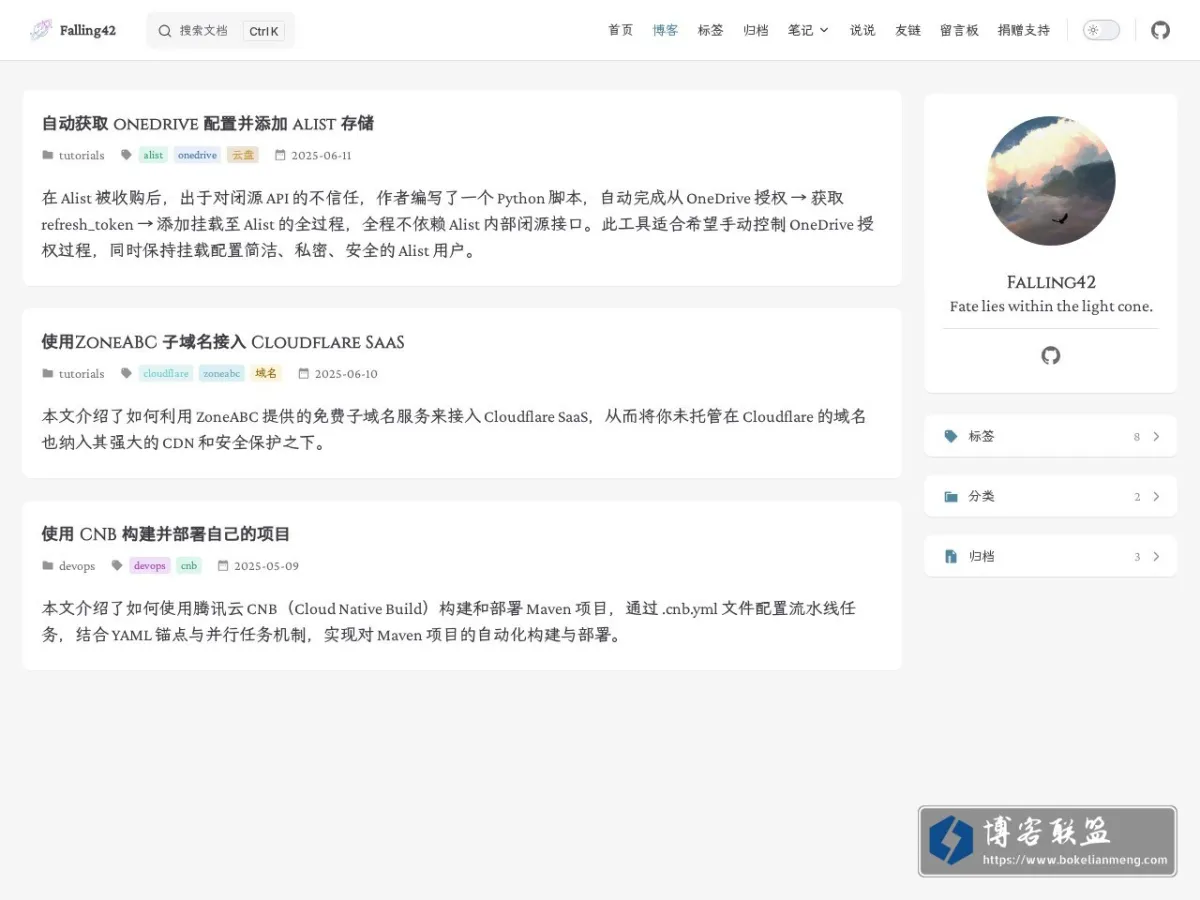Expand the 笔记 dropdown menu
Viewport: 1200px width, 900px height.
point(808,30)
